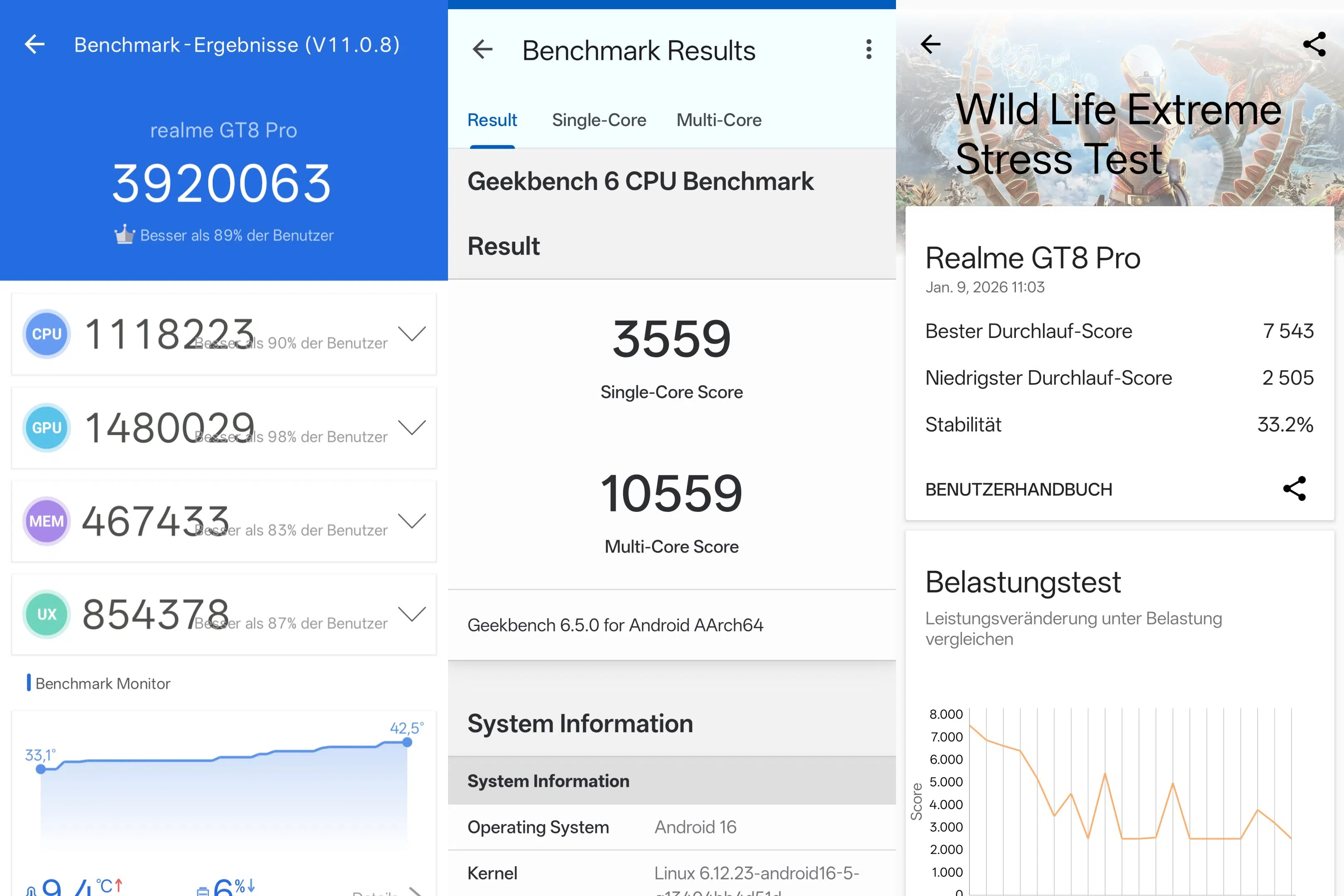Tap the blue CPU score badge

47,334
